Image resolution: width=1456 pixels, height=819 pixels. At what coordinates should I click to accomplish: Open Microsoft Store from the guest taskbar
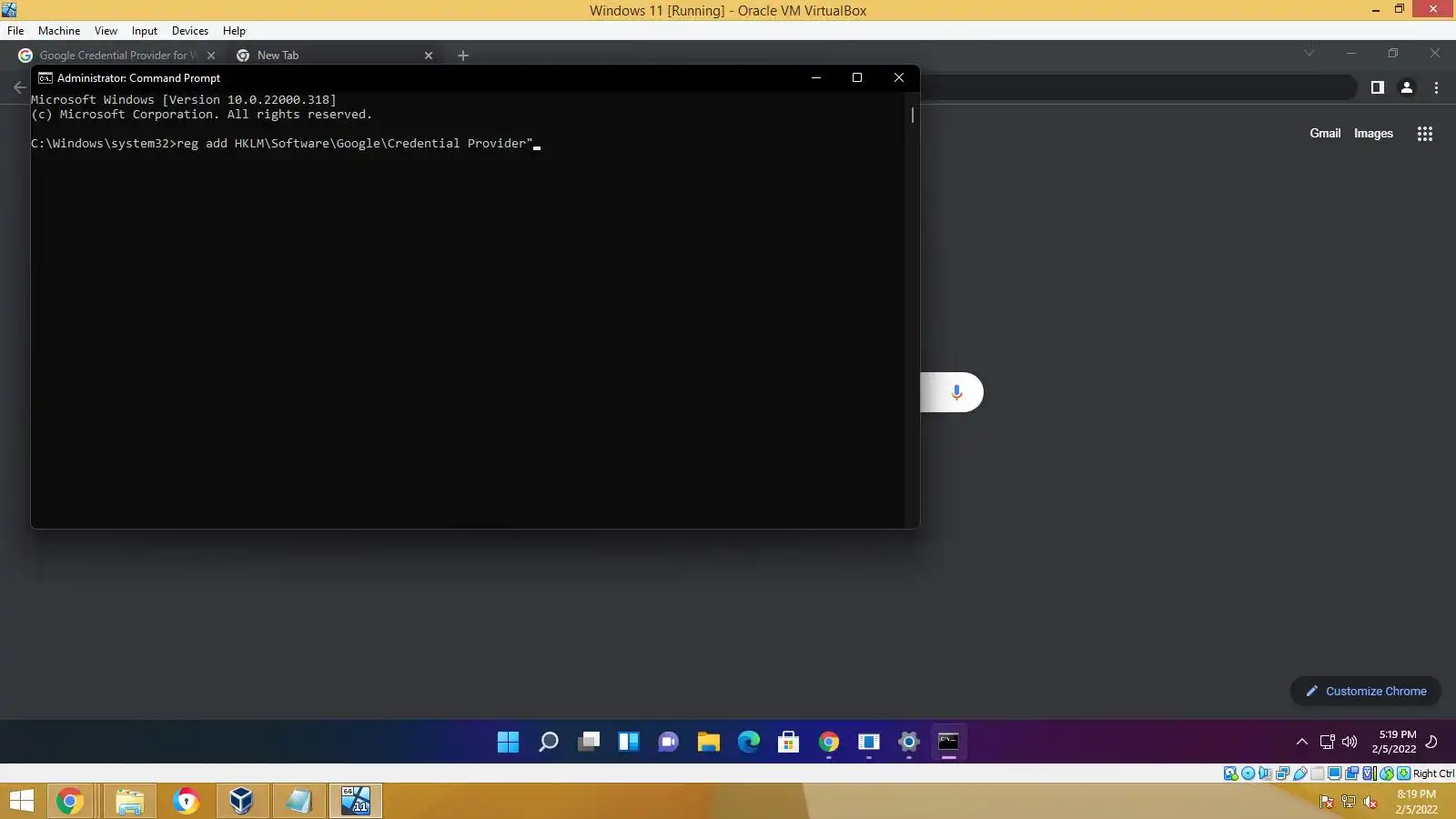click(789, 743)
